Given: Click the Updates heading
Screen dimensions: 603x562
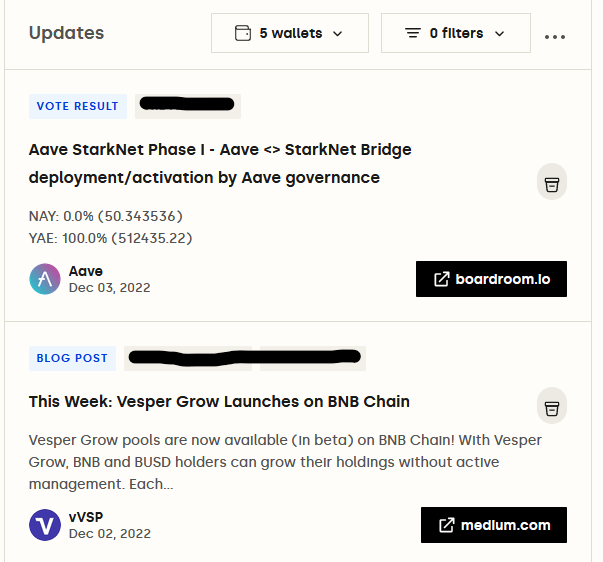Looking at the screenshot, I should click(x=67, y=33).
